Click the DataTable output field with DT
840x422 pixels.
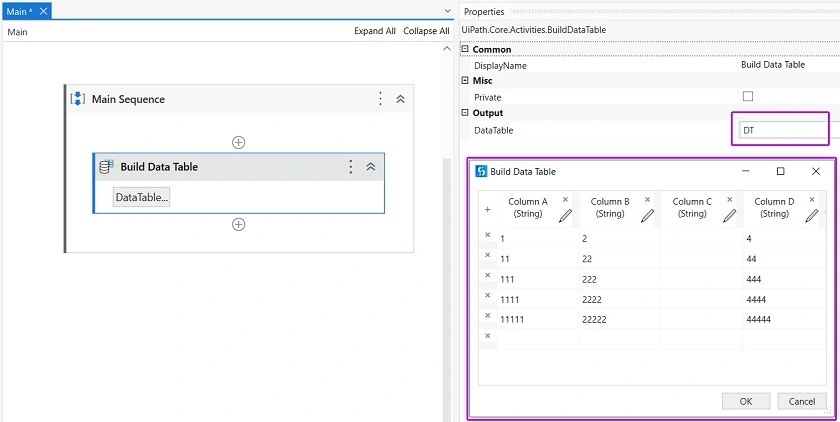click(784, 130)
